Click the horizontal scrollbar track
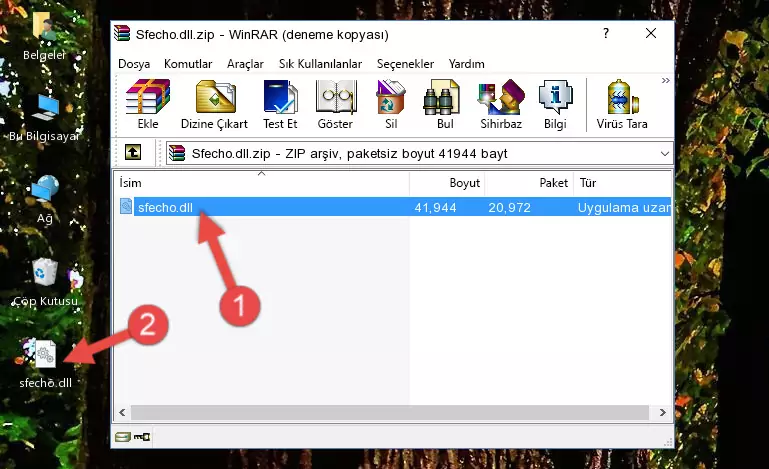This screenshot has height=469, width=769. 390,413
